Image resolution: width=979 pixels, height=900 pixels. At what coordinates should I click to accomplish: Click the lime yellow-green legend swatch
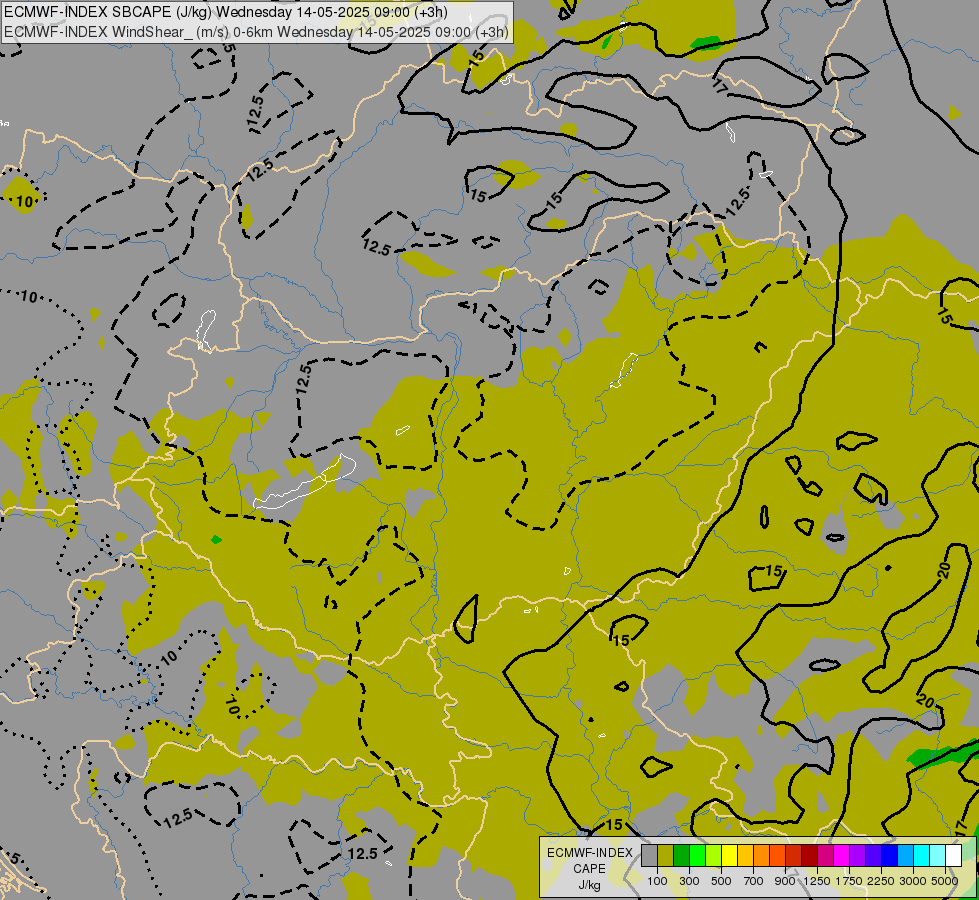(714, 856)
